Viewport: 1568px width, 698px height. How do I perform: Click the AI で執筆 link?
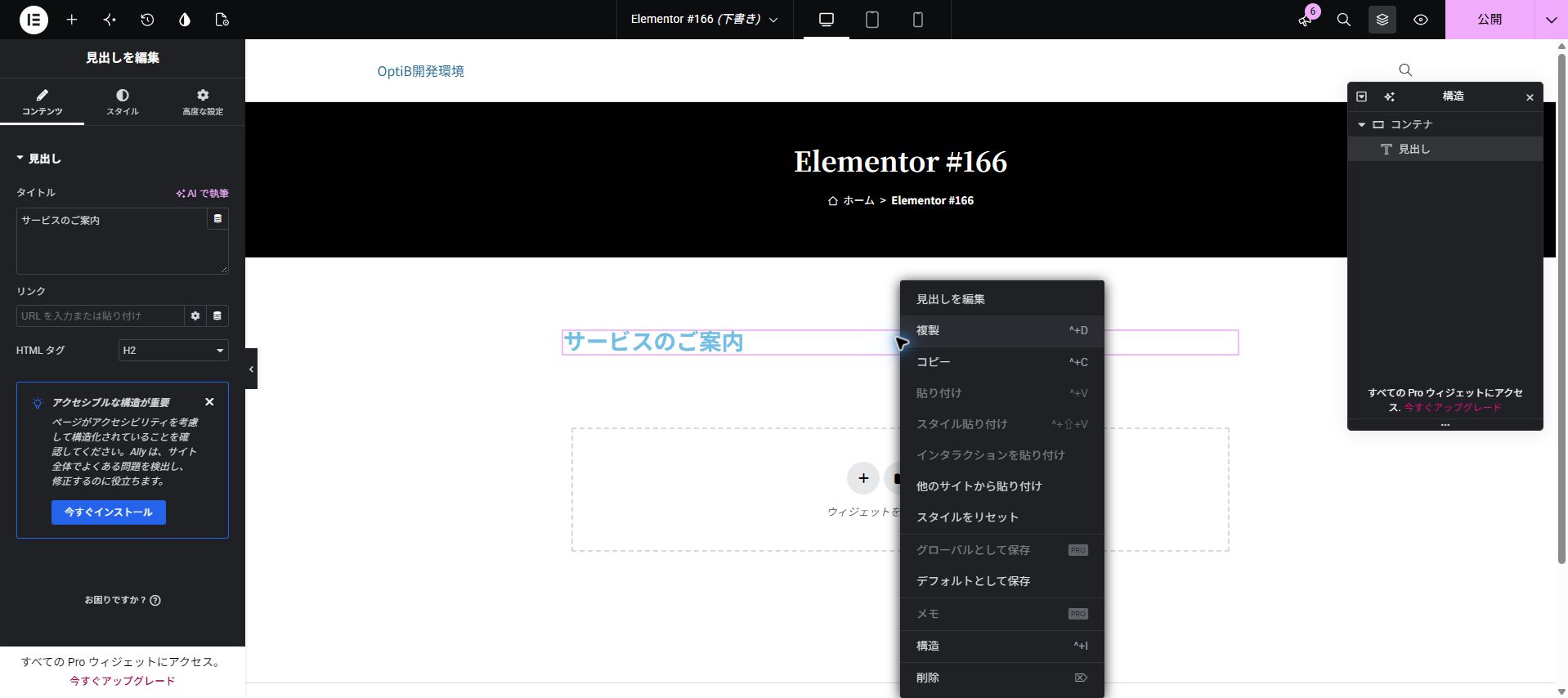pyautogui.click(x=202, y=194)
